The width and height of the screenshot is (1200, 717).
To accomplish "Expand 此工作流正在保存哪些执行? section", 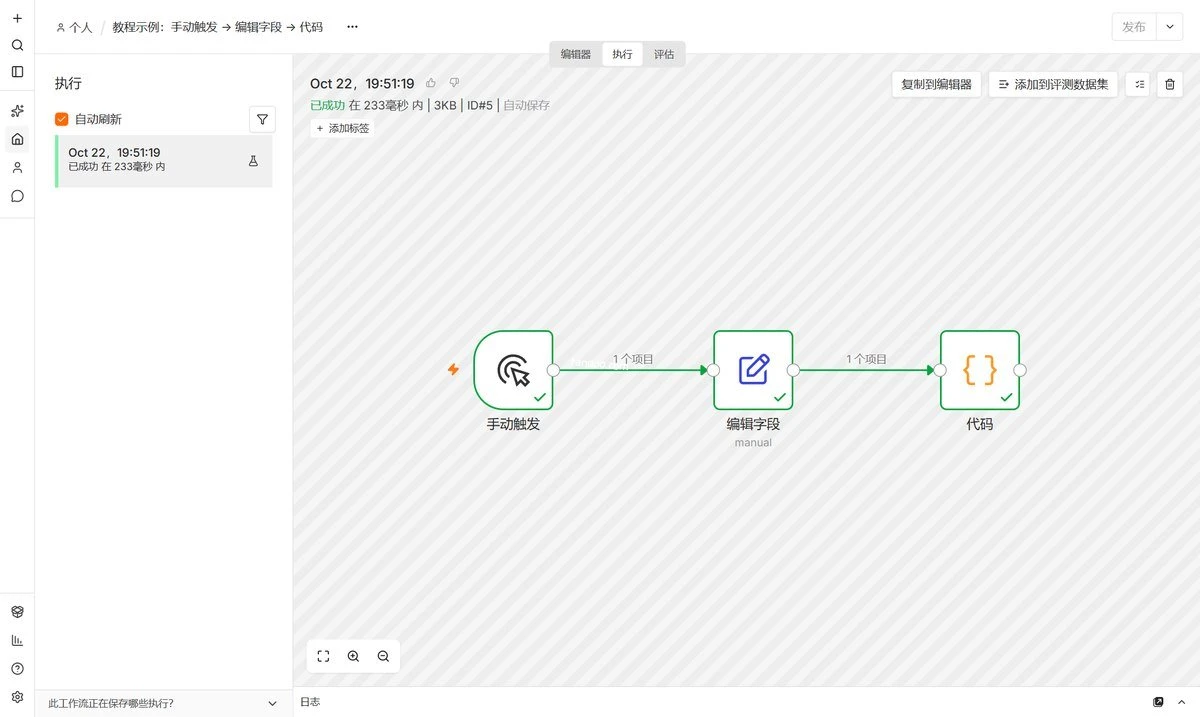I will [164, 703].
